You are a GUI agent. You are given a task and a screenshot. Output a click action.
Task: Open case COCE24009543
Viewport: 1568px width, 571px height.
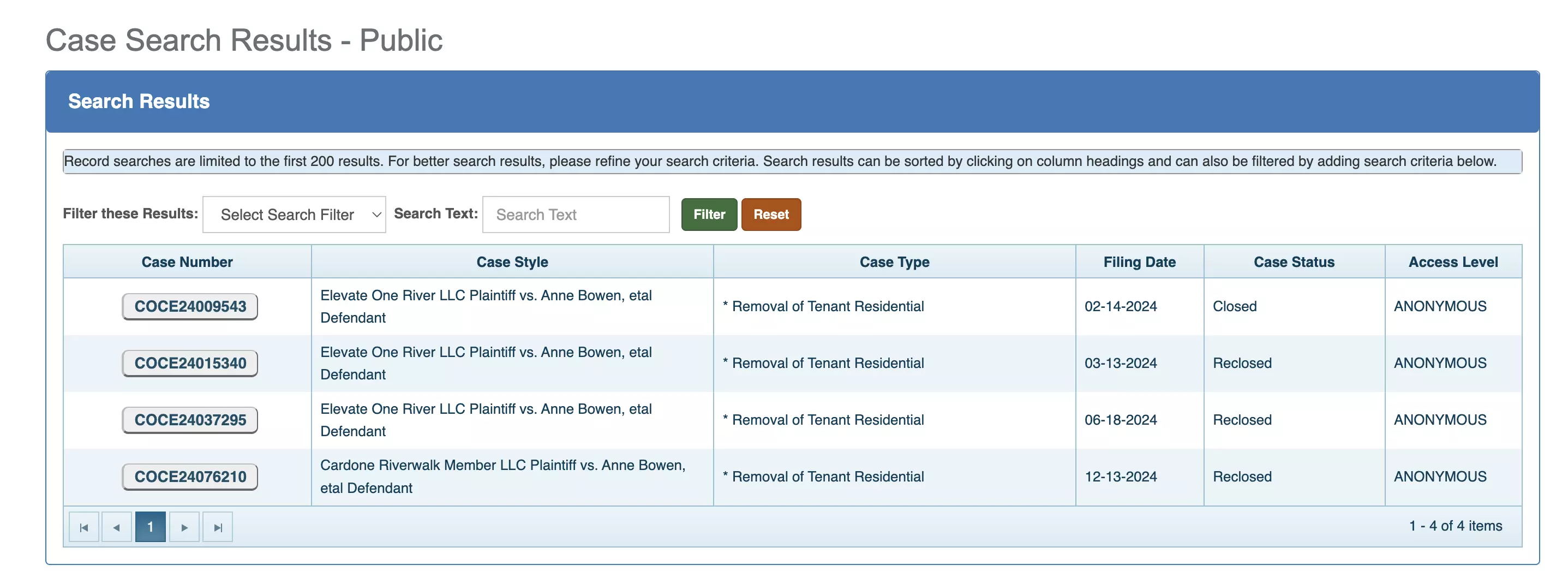190,306
